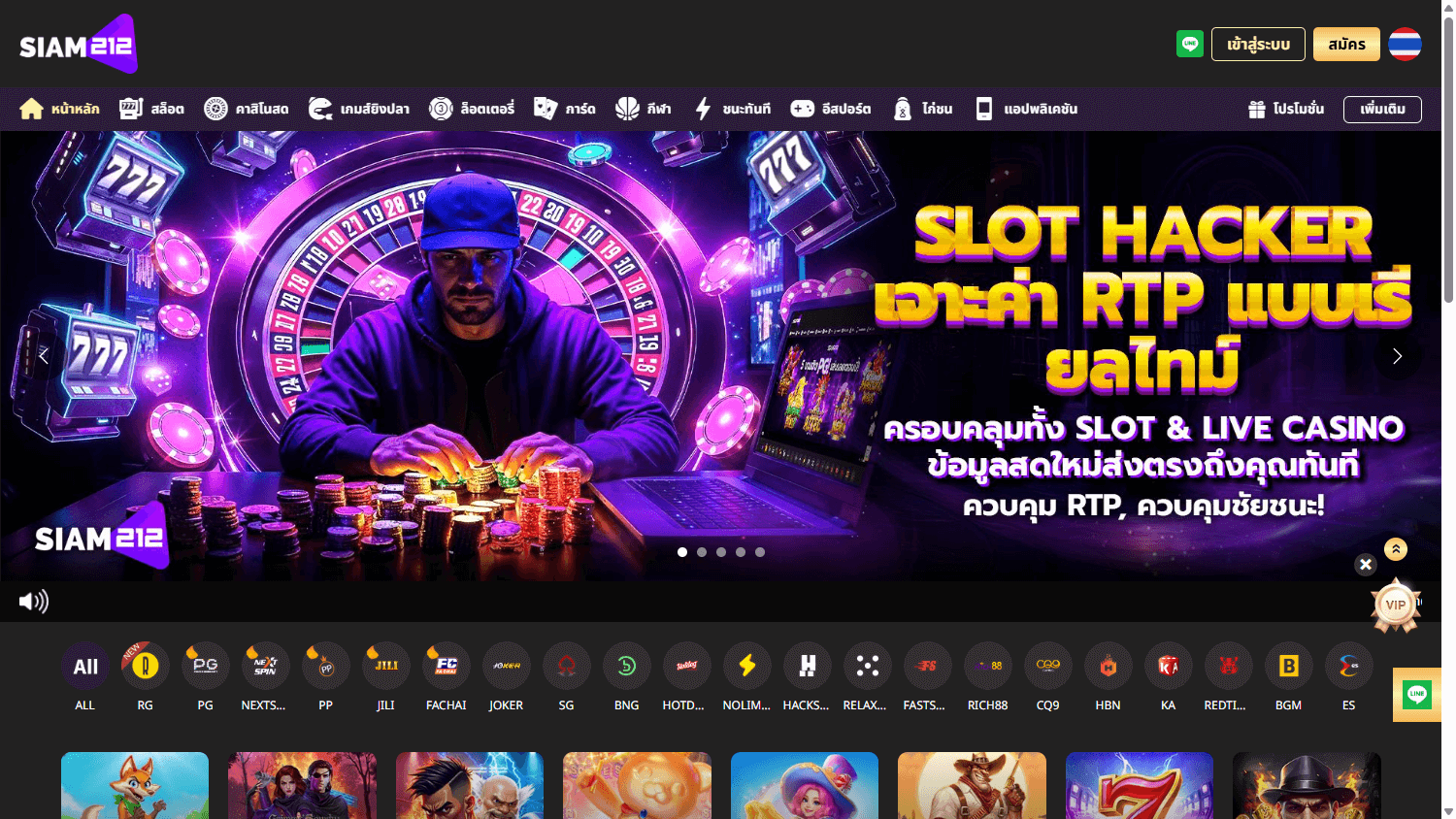Image resolution: width=1456 pixels, height=819 pixels.
Task: Open the โปรโมชั่น promotions menu
Action: coord(1285,109)
